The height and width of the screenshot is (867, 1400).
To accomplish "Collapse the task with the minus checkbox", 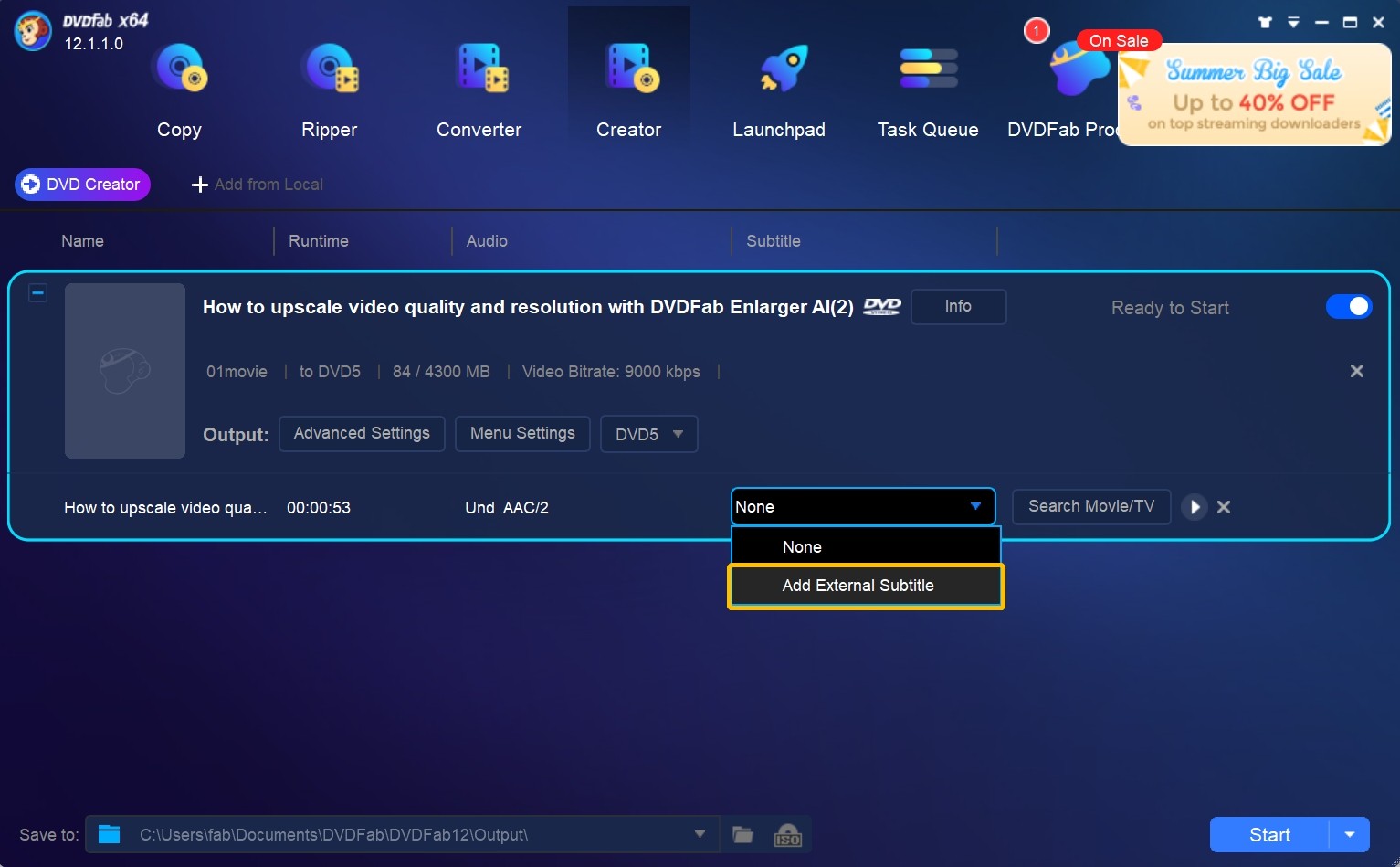I will (x=37, y=293).
